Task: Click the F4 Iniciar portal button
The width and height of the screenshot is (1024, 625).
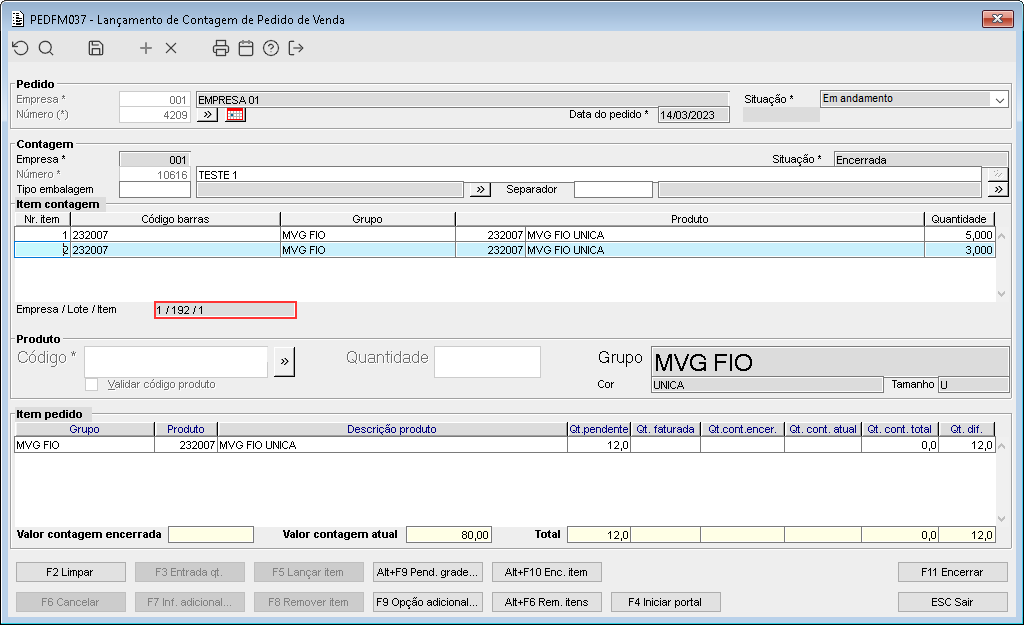Action: (665, 602)
